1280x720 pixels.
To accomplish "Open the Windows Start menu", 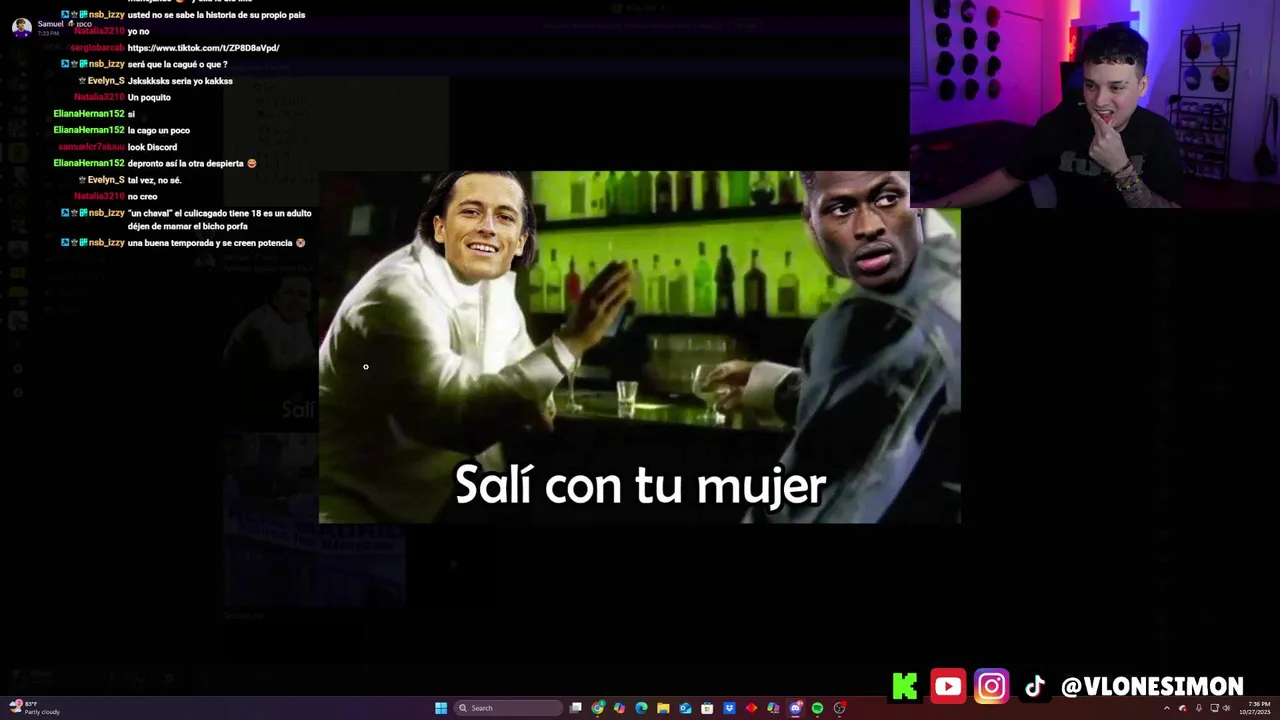I will coord(441,708).
